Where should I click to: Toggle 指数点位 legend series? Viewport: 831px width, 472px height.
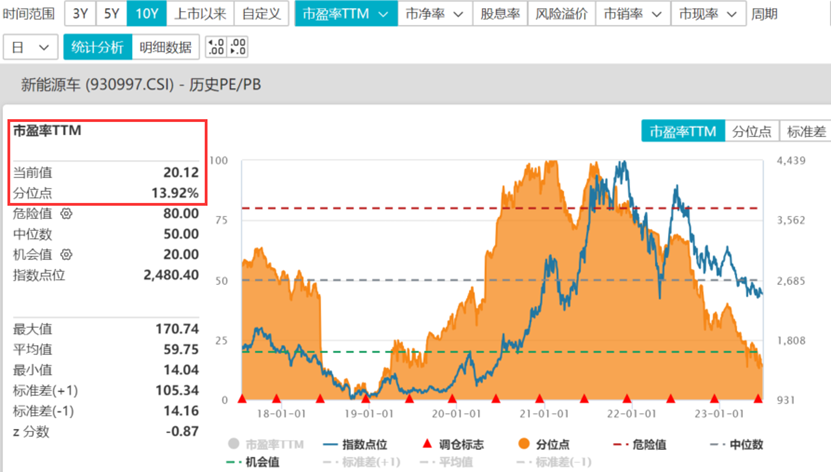[x=355, y=444]
